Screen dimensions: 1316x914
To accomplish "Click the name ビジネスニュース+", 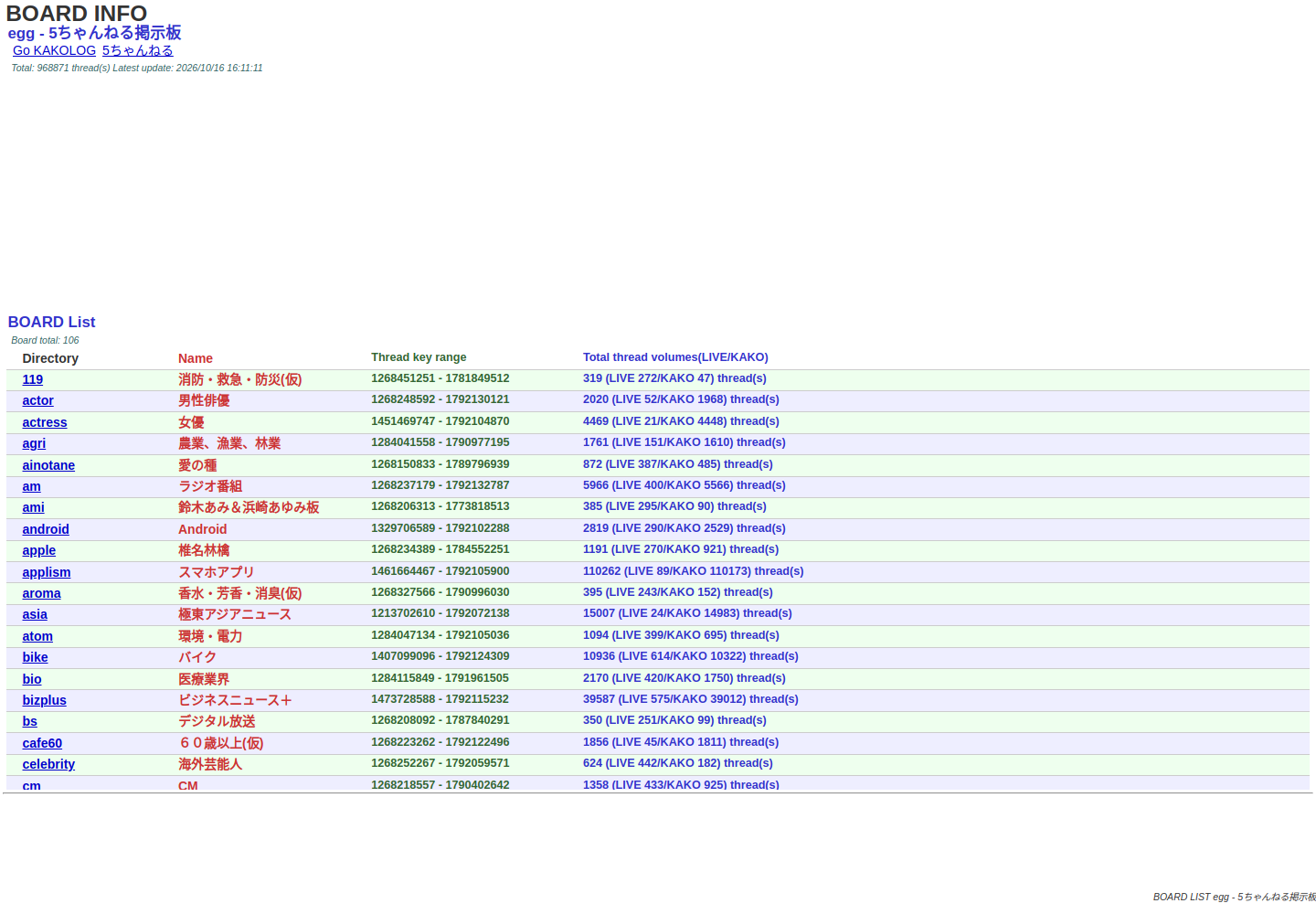I will (236, 700).
